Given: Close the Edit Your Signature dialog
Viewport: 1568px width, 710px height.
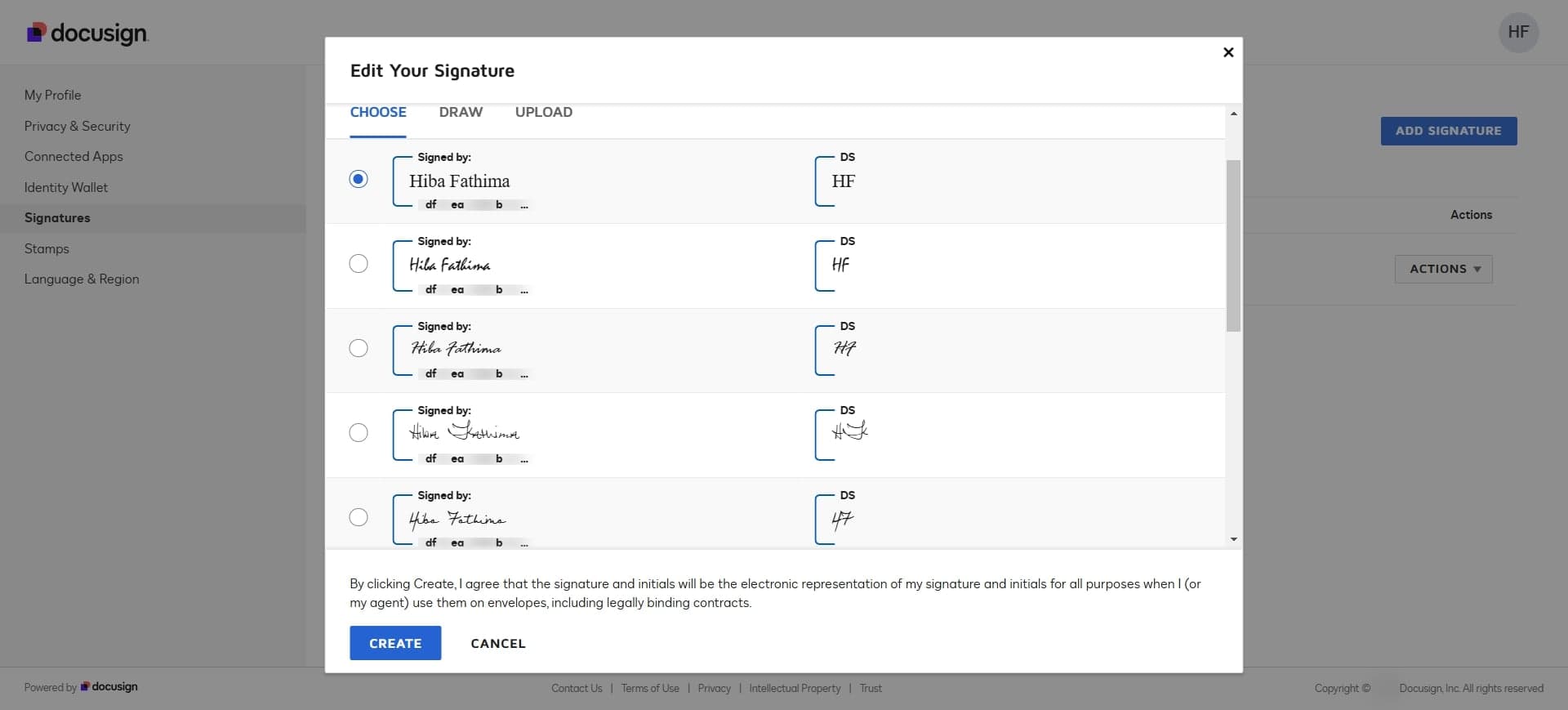Looking at the screenshot, I should 1227,52.
